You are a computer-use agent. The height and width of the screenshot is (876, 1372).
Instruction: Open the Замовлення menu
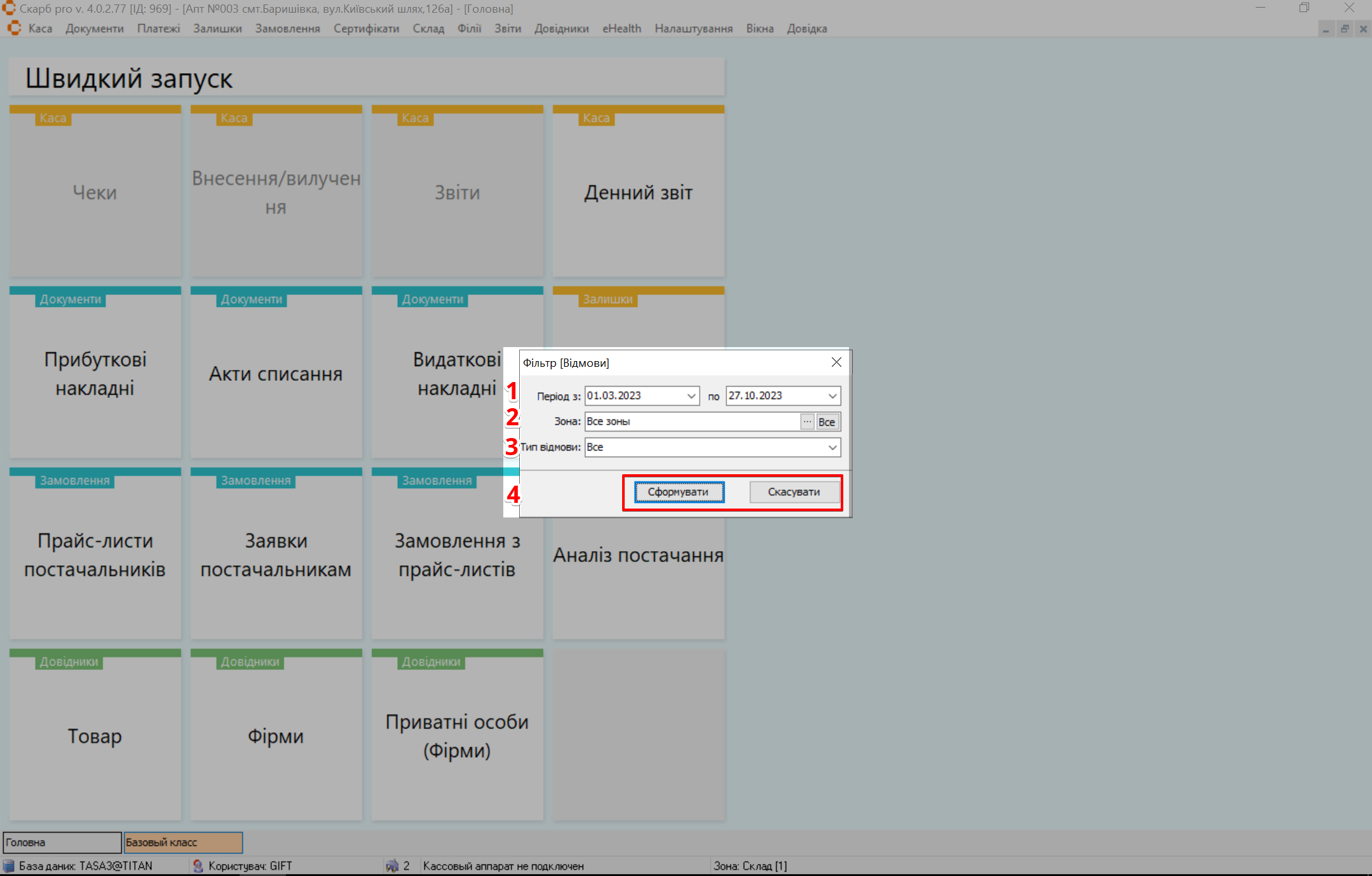pyautogui.click(x=287, y=29)
